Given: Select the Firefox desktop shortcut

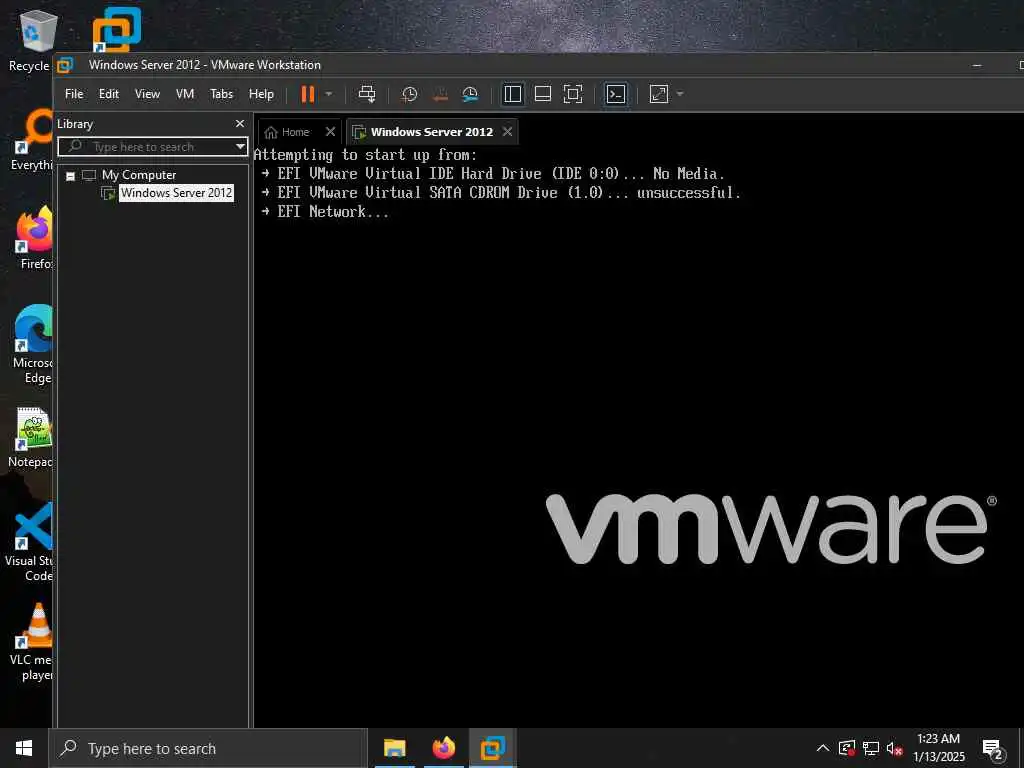Looking at the screenshot, I should (x=34, y=238).
